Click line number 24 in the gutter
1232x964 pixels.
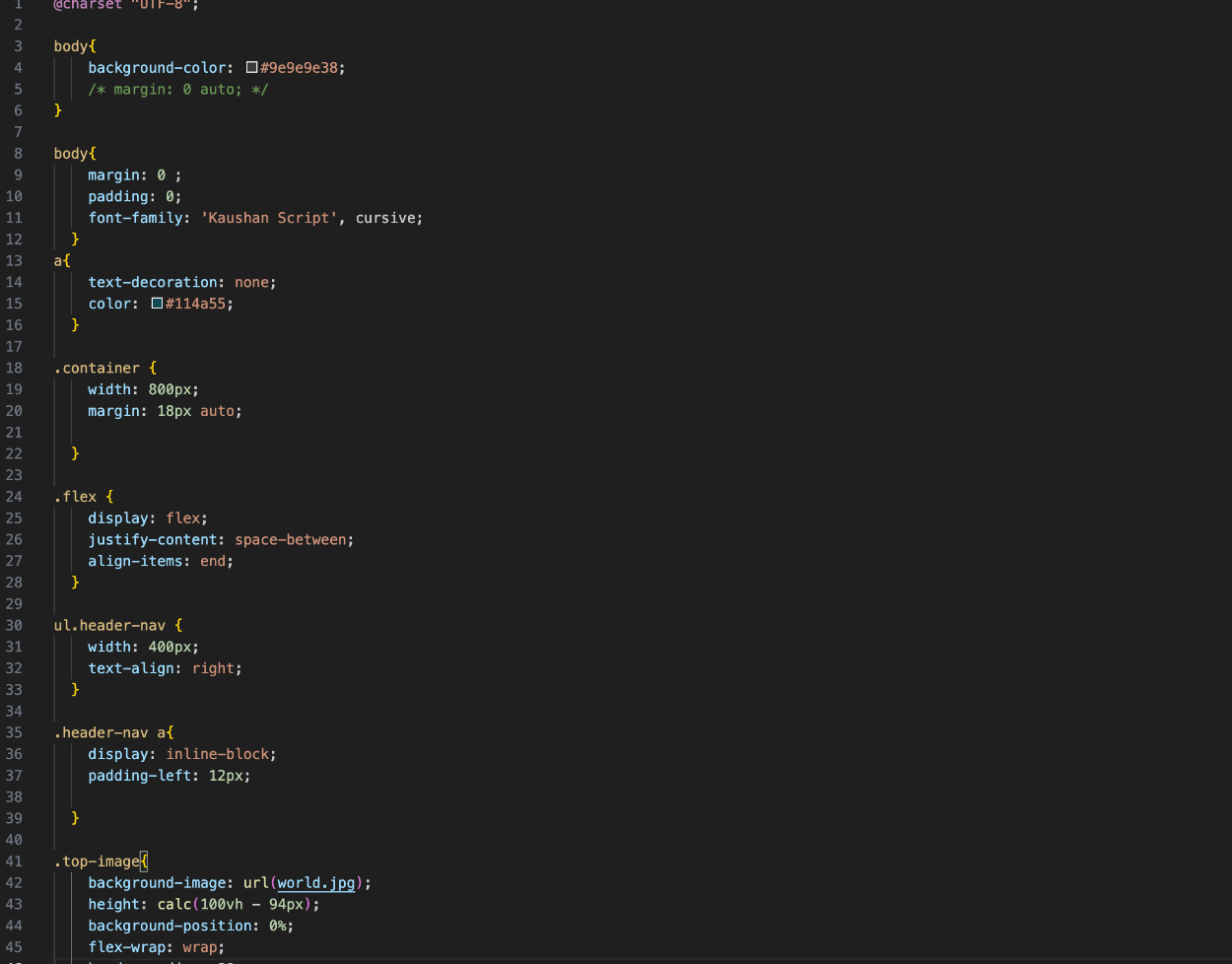(x=14, y=497)
